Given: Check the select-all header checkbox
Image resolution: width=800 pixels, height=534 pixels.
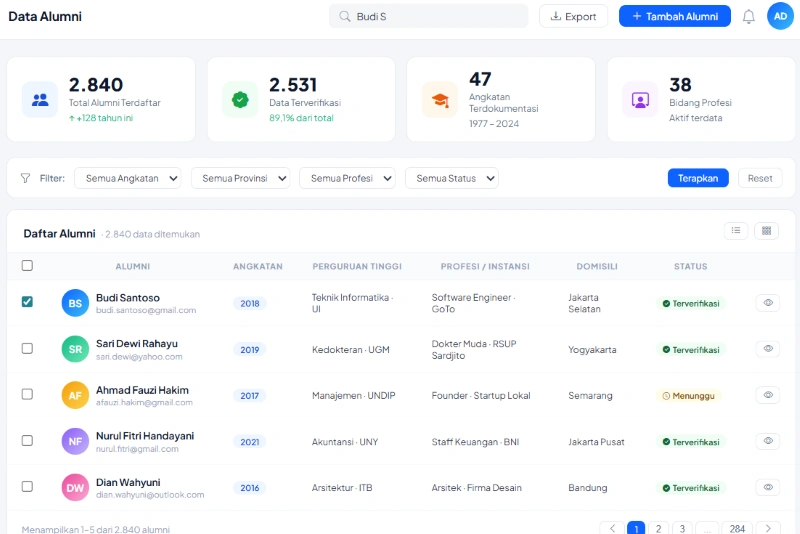Looking at the screenshot, I should tap(27, 266).
